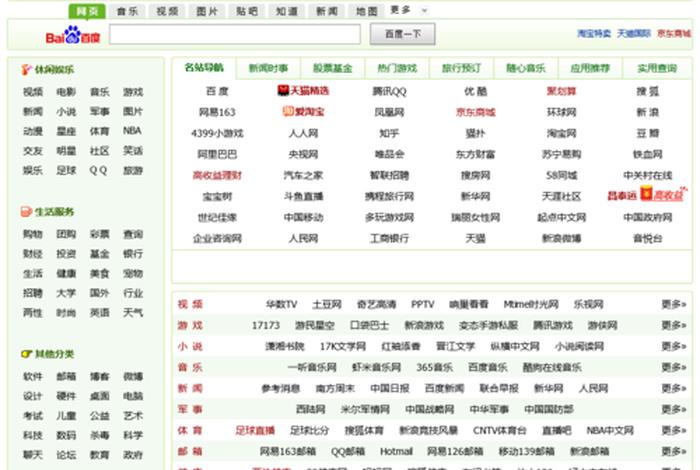Viewport: 700px width, 470px height.
Task: Open the 百度音乐 link
Action: (488, 367)
